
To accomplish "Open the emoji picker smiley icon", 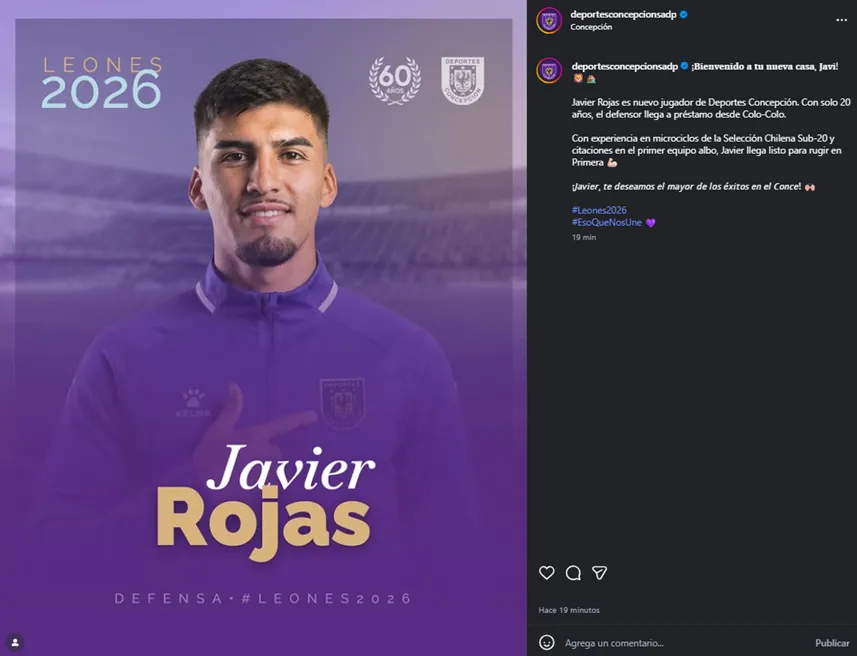I will tap(547, 642).
